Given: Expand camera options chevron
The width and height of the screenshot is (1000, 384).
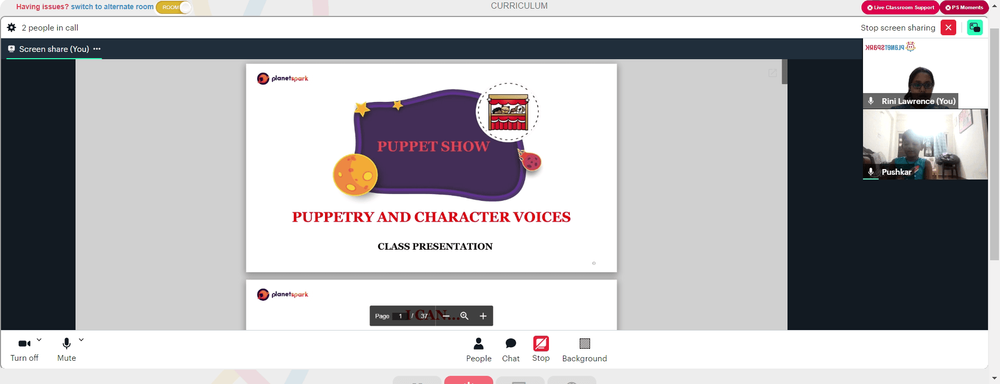Looking at the screenshot, I should 39,340.
